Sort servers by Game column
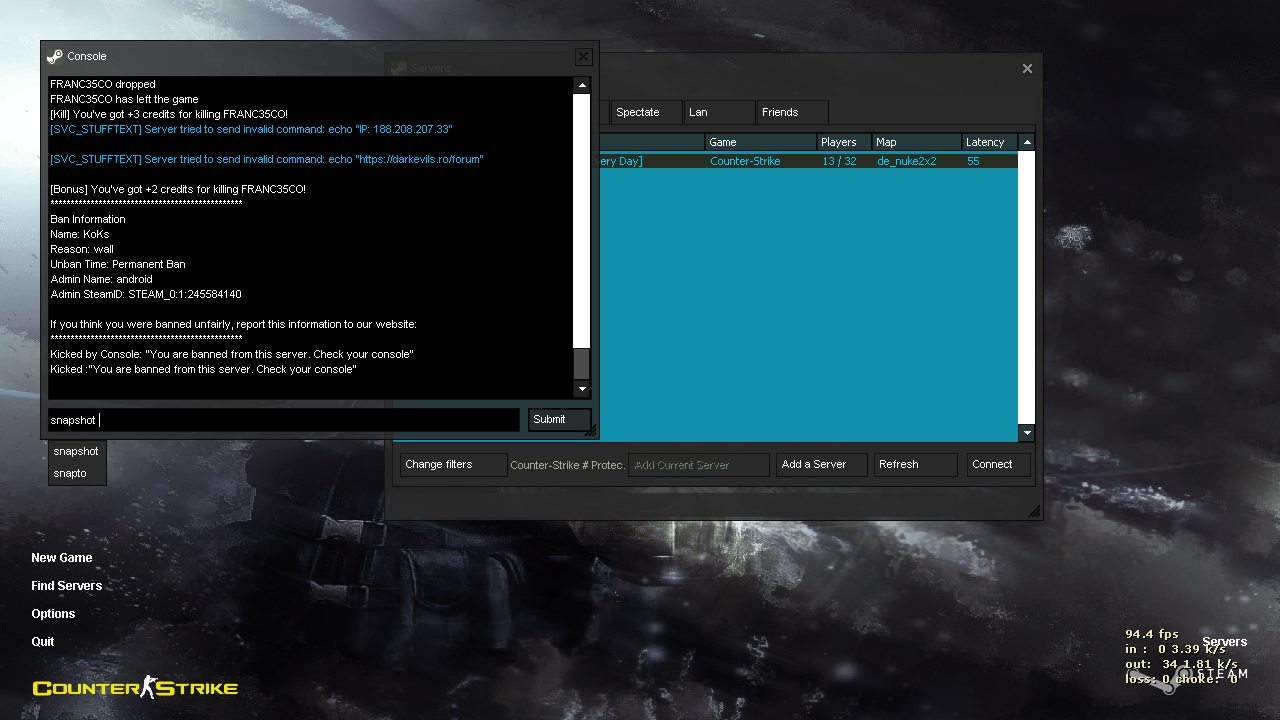Image resolution: width=1280 pixels, height=720 pixels. click(760, 142)
